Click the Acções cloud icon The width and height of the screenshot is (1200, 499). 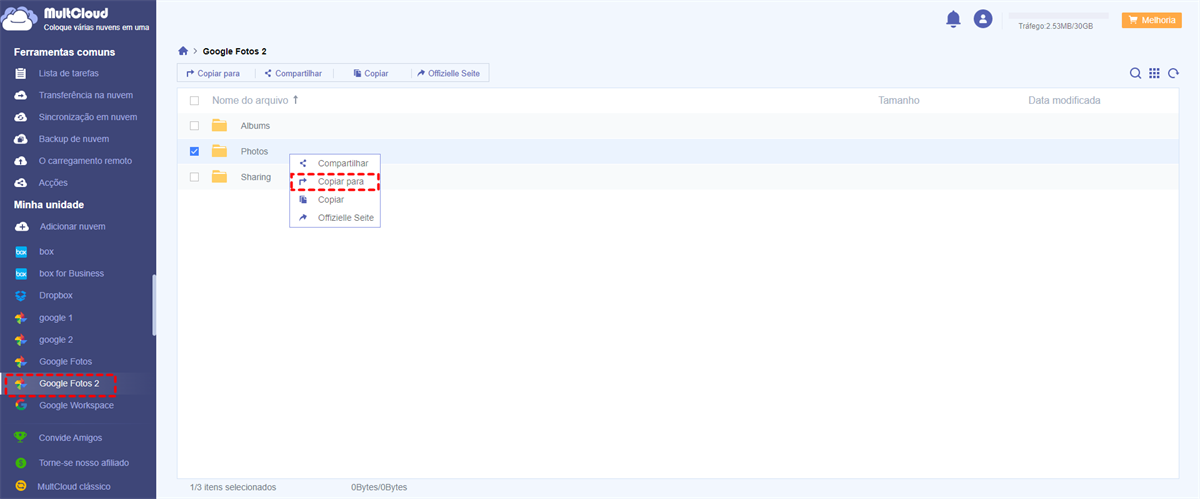[20, 183]
